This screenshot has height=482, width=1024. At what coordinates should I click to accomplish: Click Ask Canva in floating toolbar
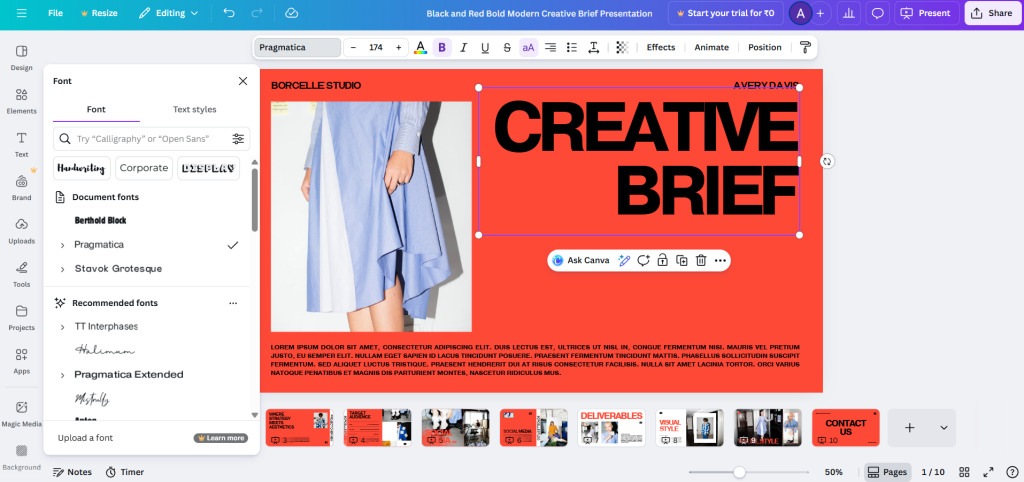581,261
